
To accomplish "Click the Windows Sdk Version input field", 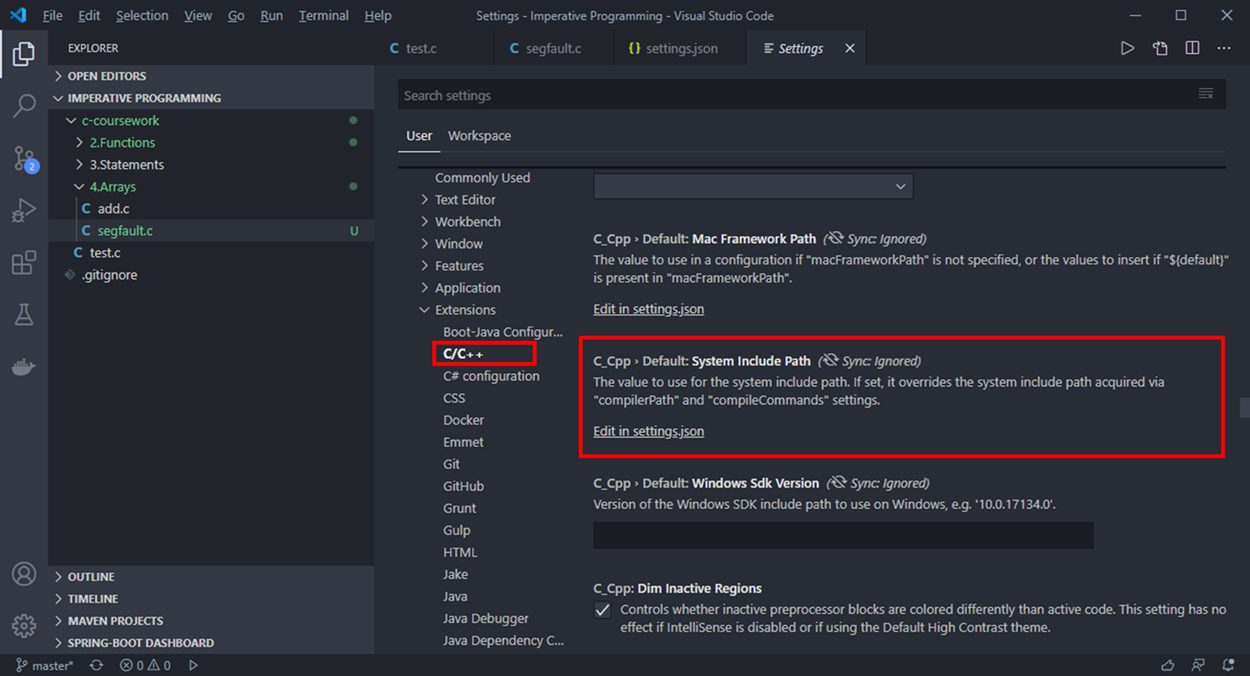I will tap(843, 535).
